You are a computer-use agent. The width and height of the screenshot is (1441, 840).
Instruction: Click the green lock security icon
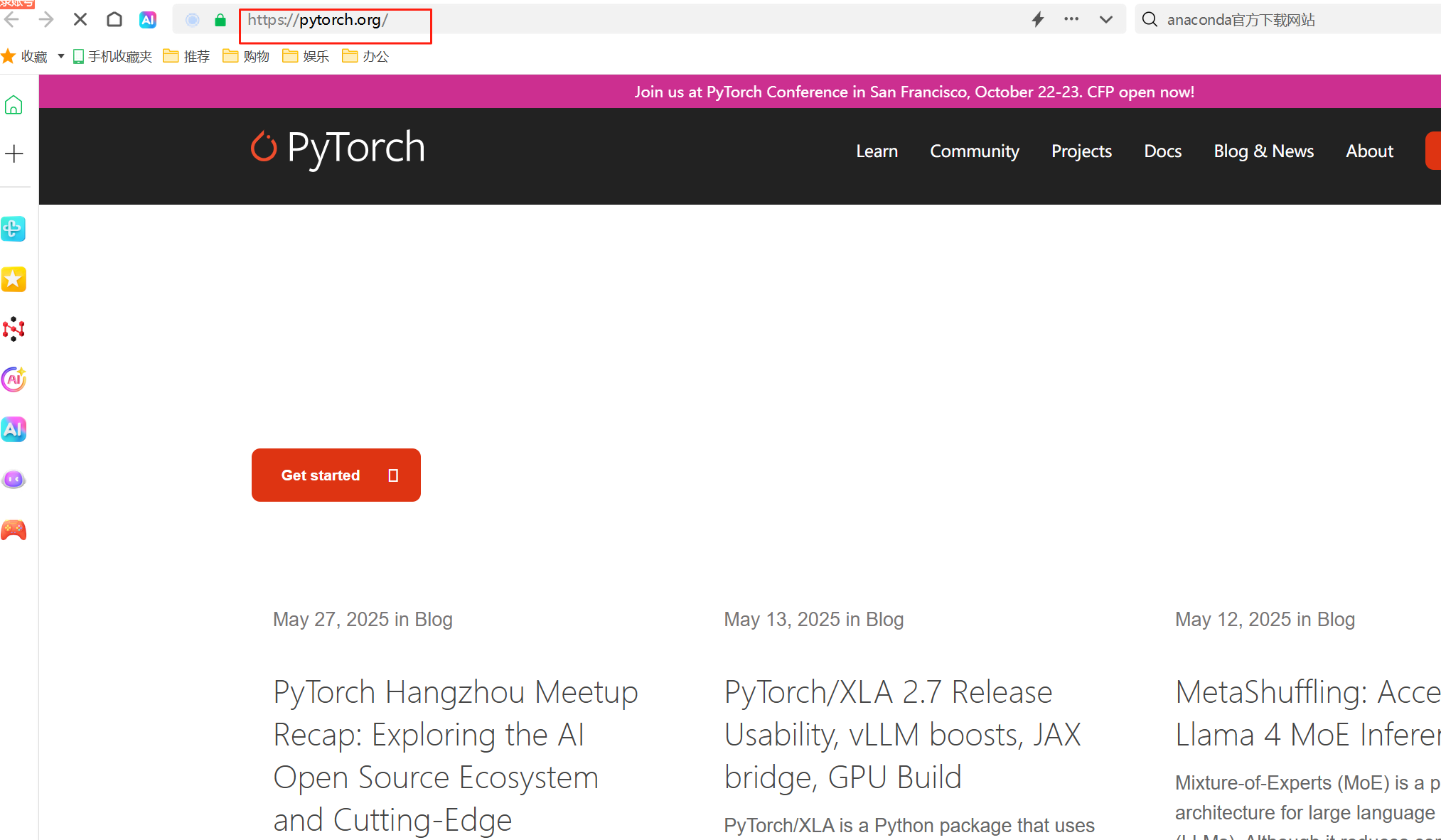click(220, 20)
